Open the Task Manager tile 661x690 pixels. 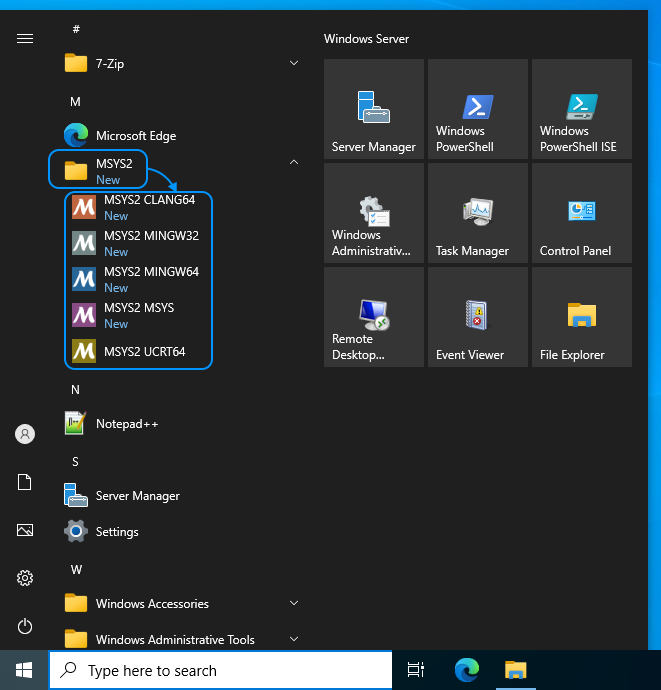pyautogui.click(x=477, y=213)
